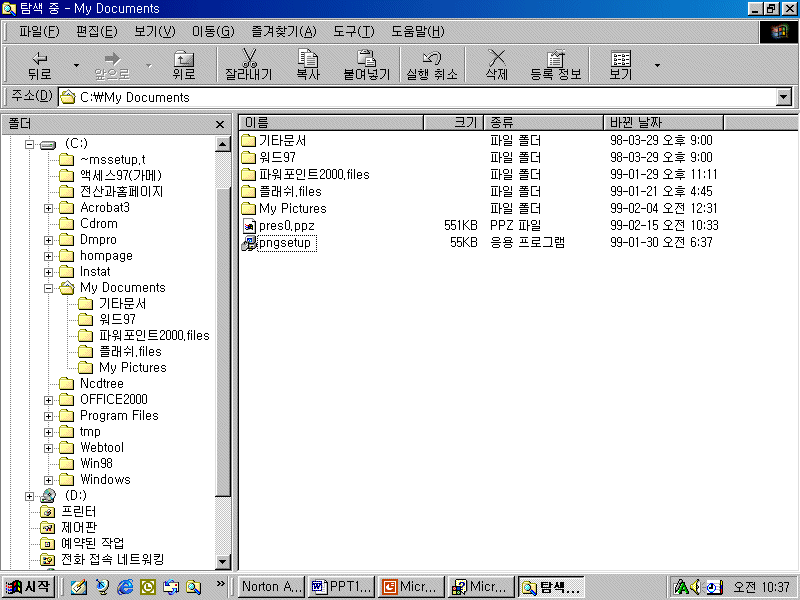The width and height of the screenshot is (800, 600).
Task: Go up one level with 위로
Action: pos(184,65)
